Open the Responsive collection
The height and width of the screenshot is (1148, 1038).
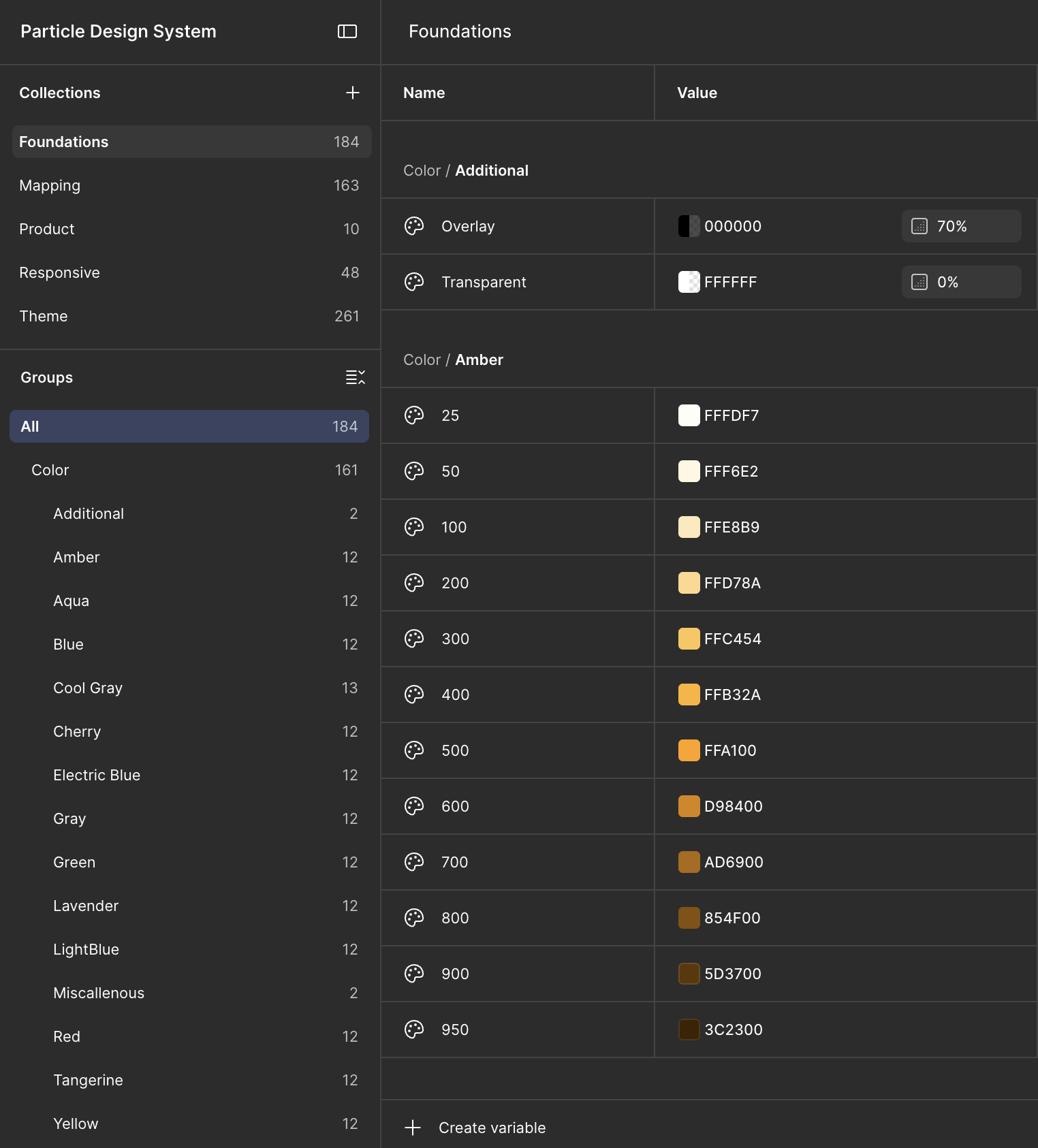point(192,272)
